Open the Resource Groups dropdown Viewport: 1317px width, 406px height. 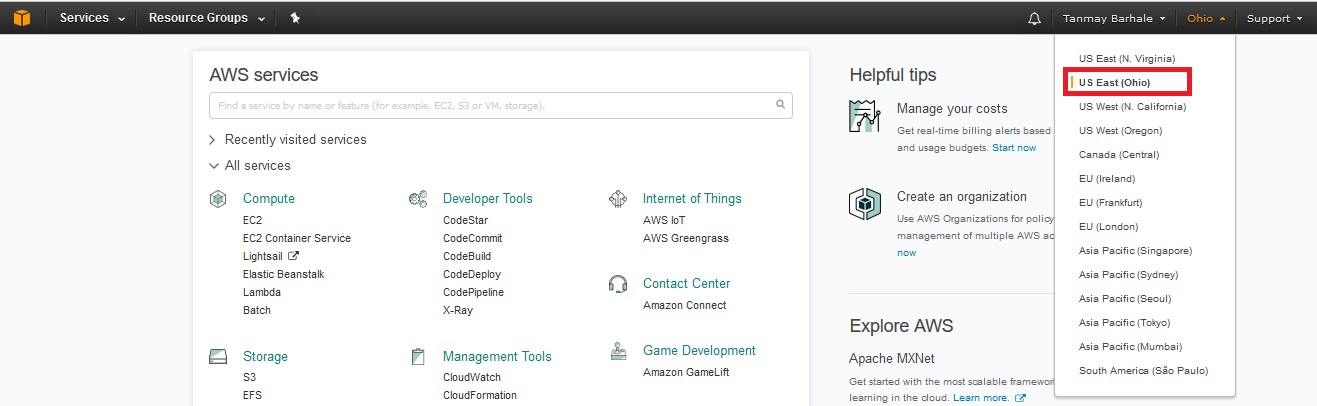206,18
